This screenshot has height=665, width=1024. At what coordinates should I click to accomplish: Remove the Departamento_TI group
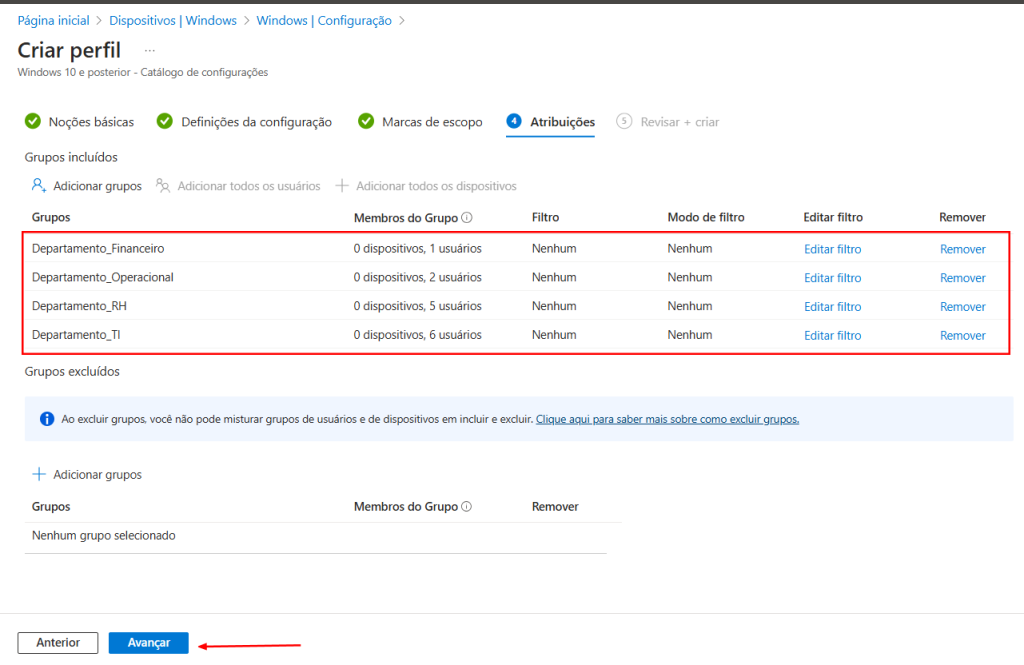click(x=962, y=335)
